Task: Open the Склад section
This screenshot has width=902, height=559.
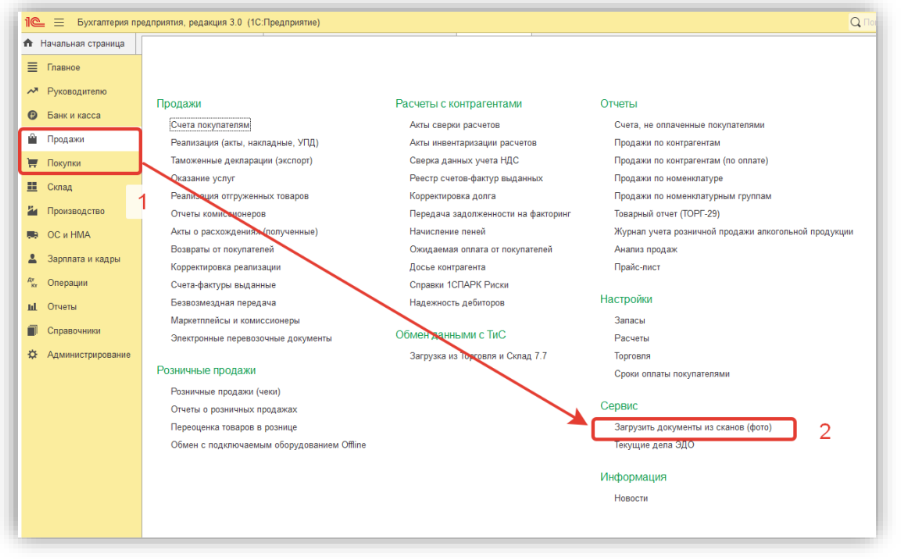Action: (x=59, y=187)
